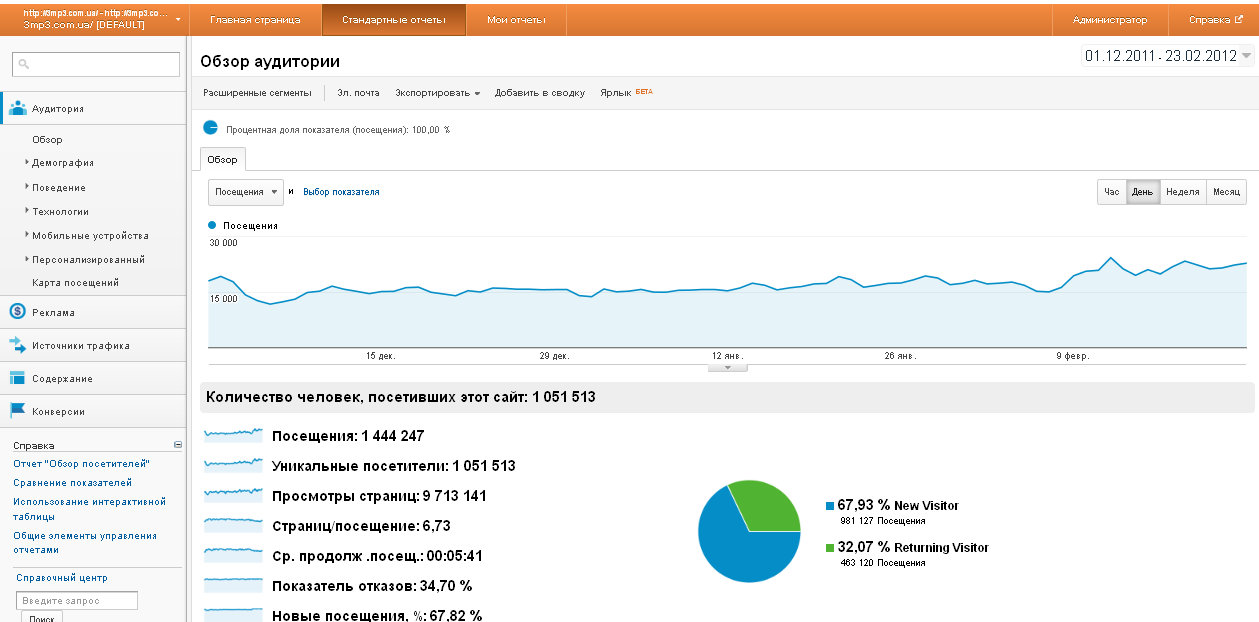The image size is (1259, 622).
Task: Open the Содержание section icon
Action: click(17, 378)
